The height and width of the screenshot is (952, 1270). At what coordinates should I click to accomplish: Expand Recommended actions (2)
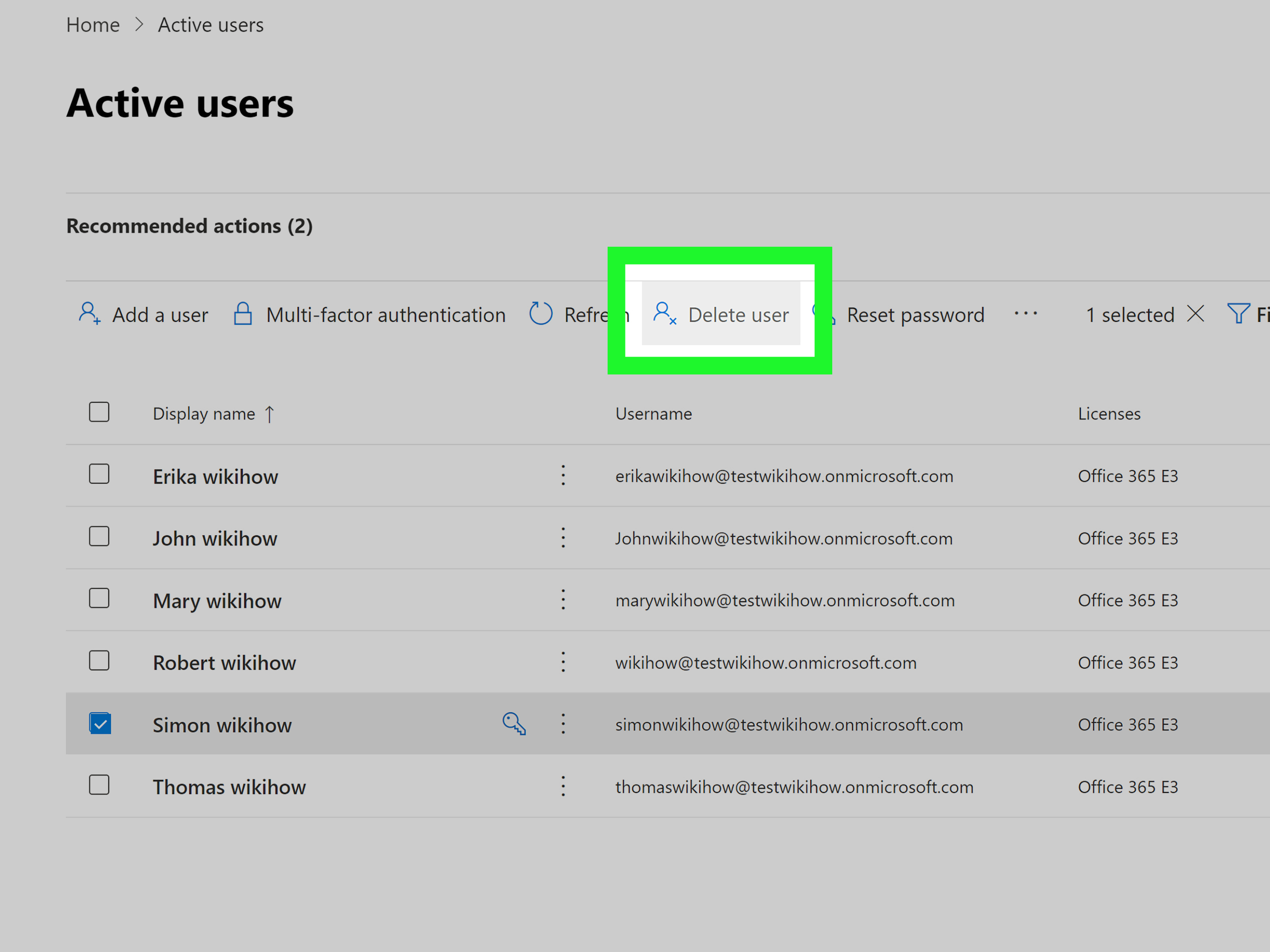189,226
